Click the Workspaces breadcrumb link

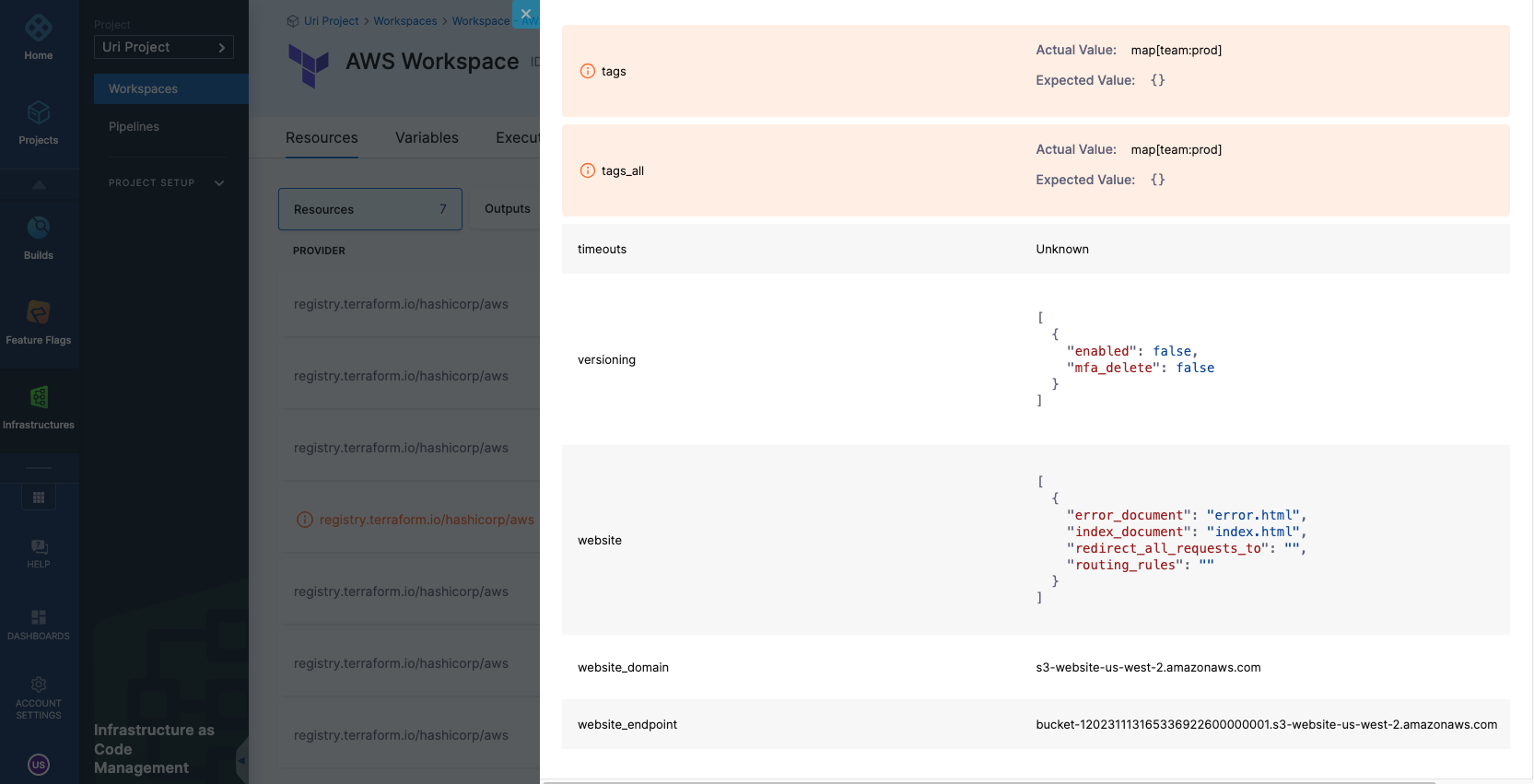(x=404, y=21)
